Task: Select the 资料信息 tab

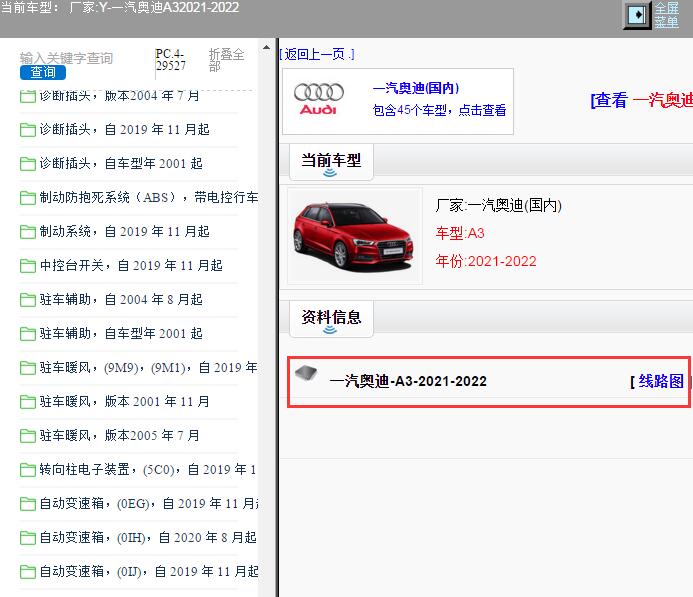Action: click(331, 318)
